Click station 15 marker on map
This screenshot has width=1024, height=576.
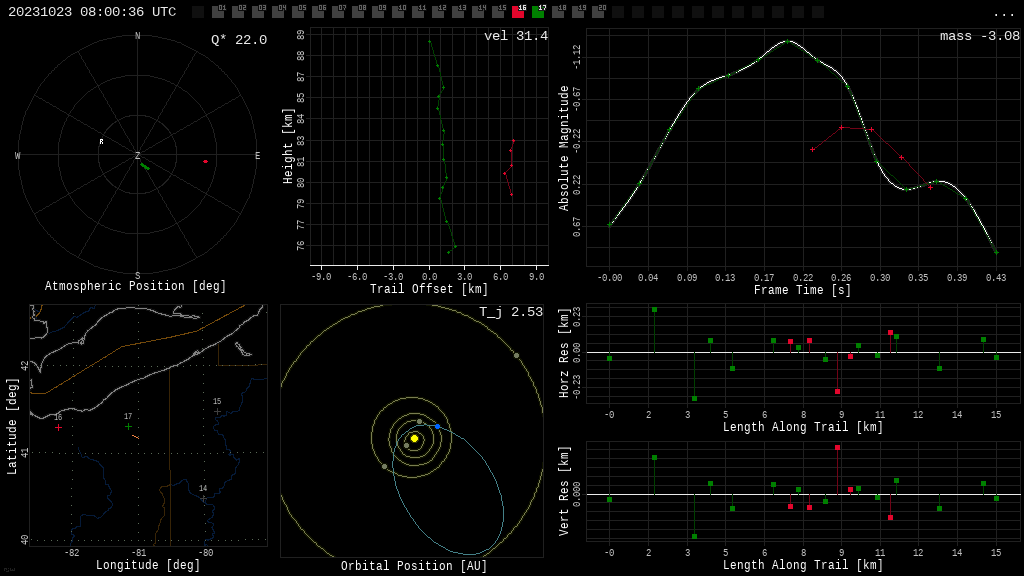click(x=217, y=411)
